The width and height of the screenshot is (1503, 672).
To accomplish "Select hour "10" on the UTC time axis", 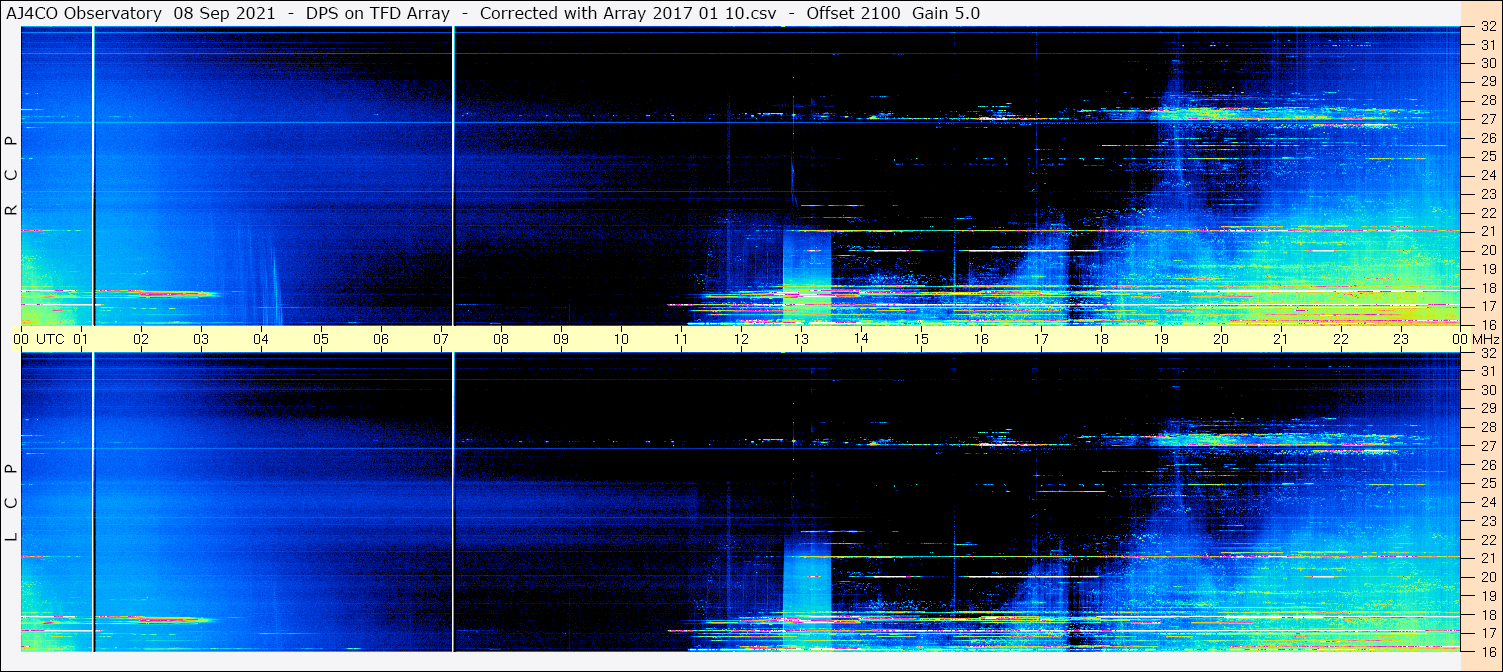I will pos(621,339).
